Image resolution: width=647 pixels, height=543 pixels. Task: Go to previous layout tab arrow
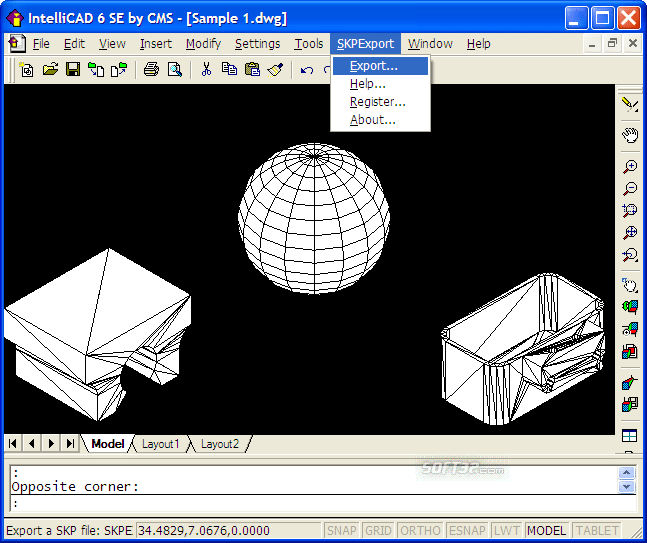pyautogui.click(x=32, y=444)
